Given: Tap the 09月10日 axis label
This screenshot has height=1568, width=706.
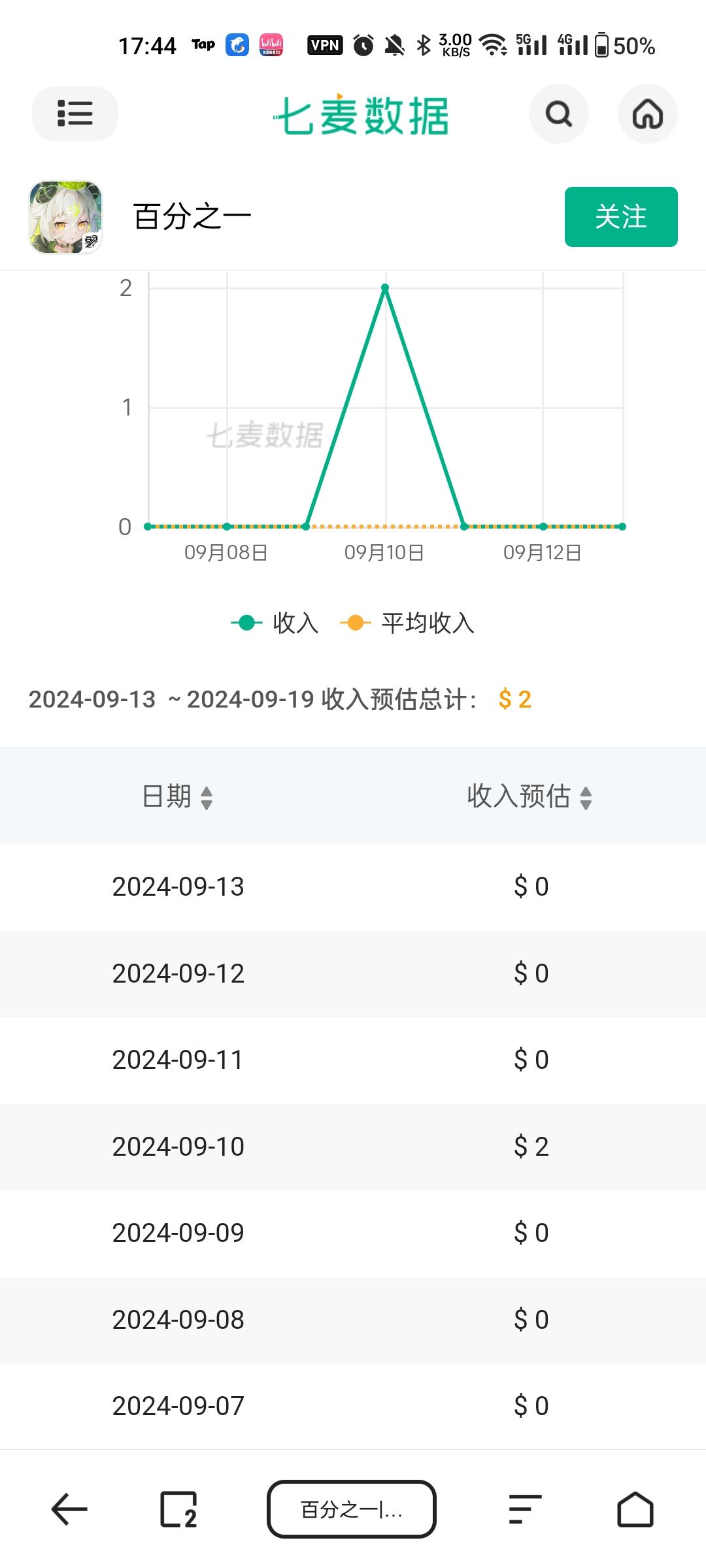Looking at the screenshot, I should click(384, 553).
